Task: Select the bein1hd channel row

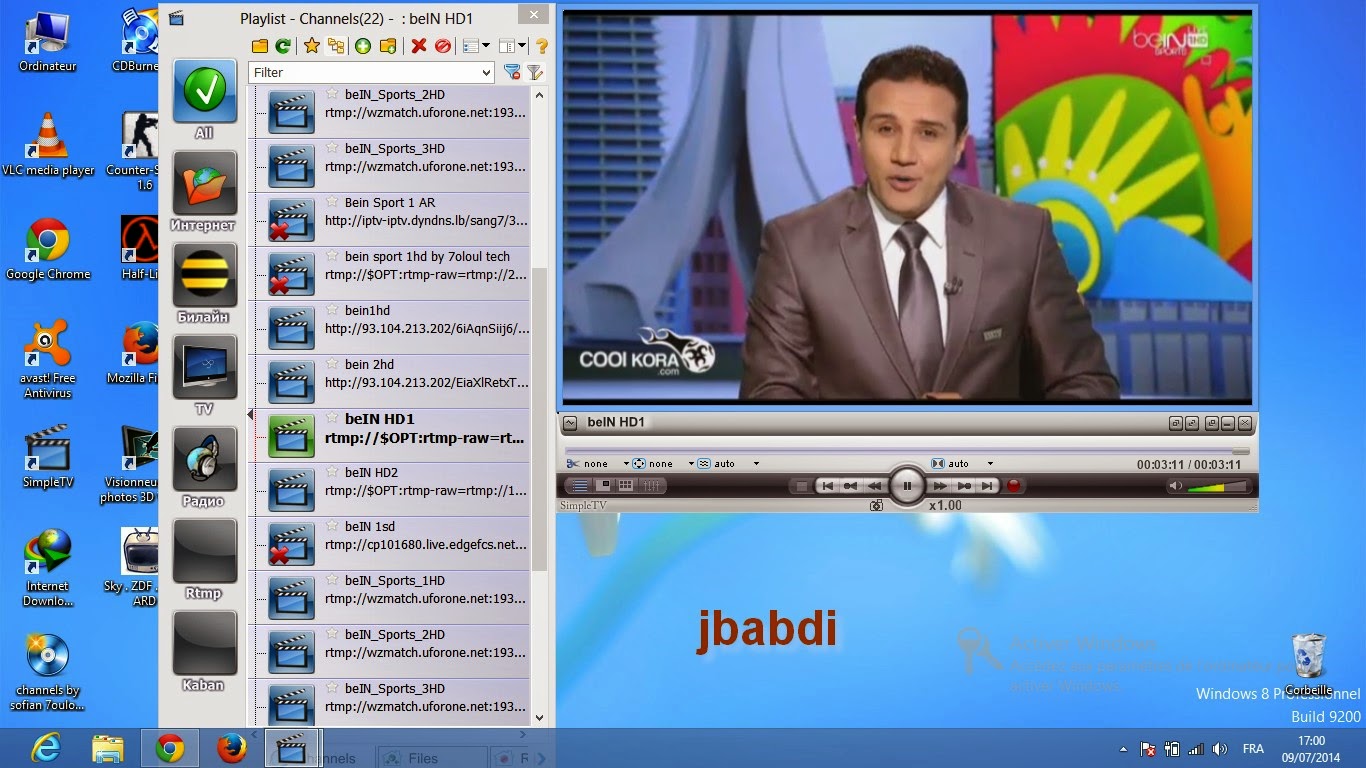Action: click(389, 327)
